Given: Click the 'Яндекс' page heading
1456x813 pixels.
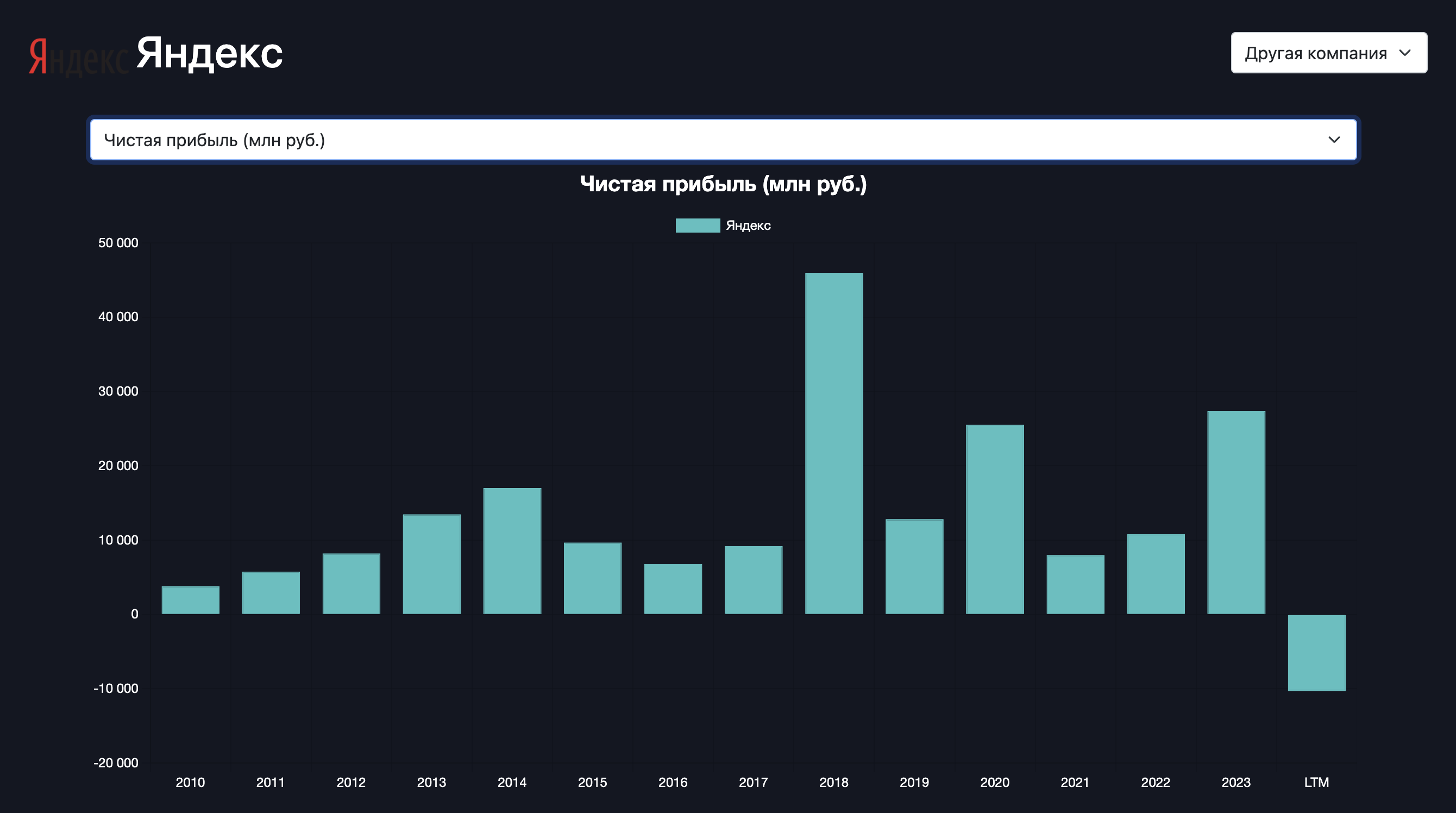Looking at the screenshot, I should click(x=209, y=54).
